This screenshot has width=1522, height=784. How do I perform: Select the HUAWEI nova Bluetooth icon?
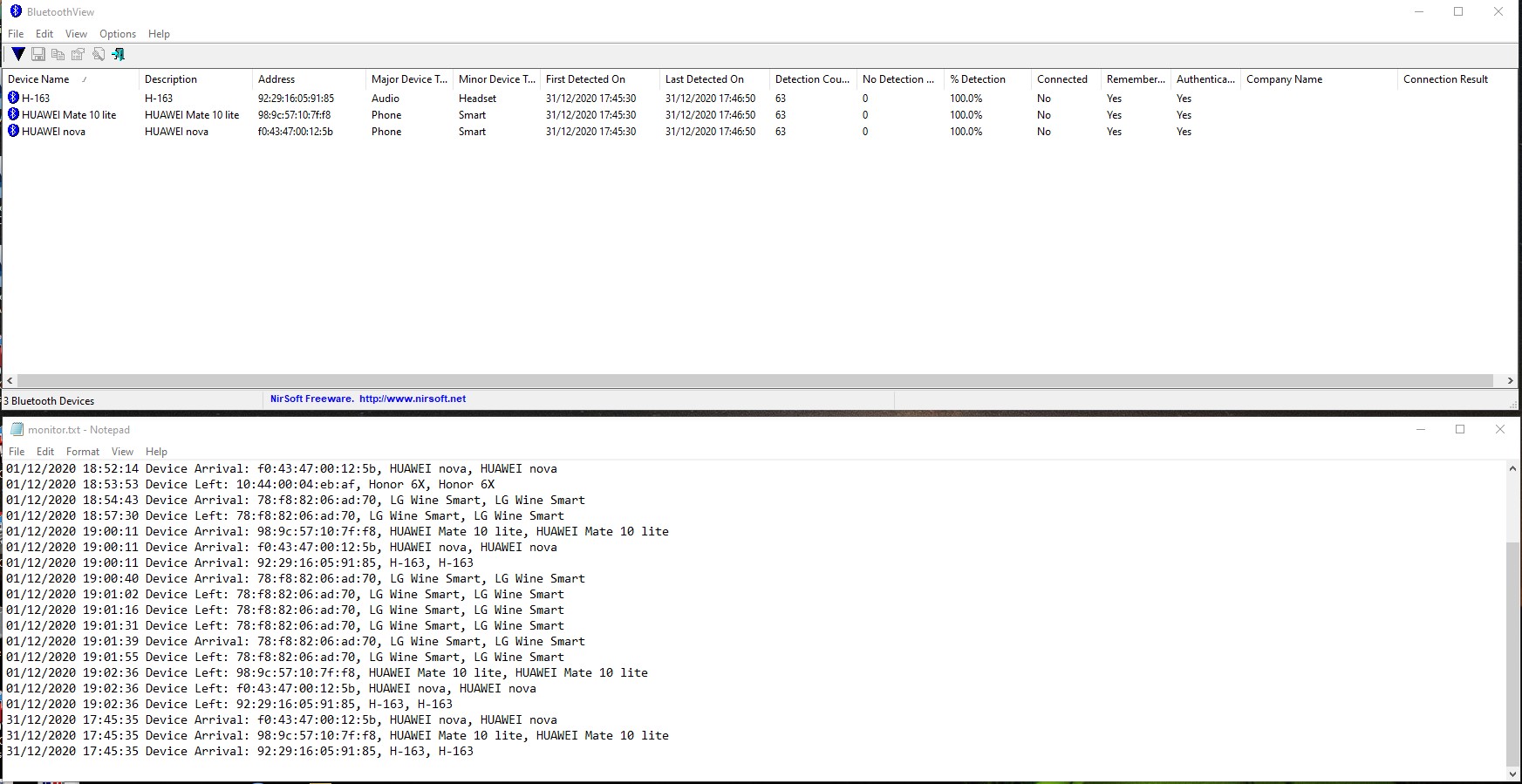pos(13,131)
